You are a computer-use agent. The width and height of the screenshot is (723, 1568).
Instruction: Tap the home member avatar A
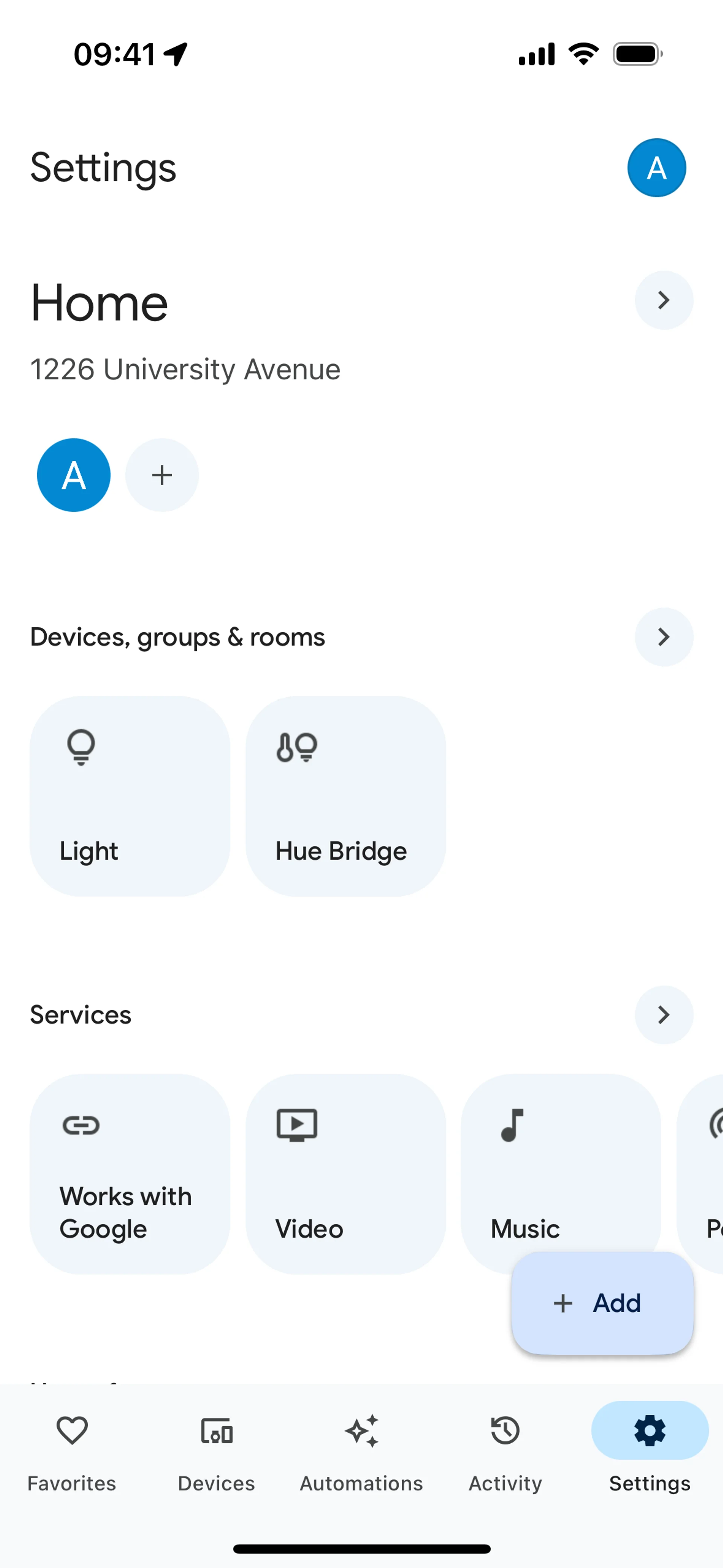pos(74,475)
